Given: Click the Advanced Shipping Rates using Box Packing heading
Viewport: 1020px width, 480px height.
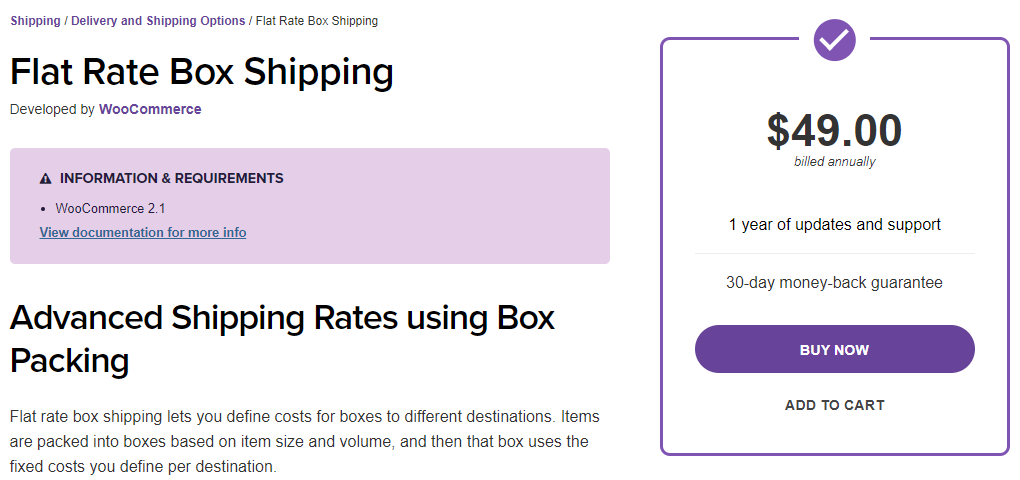Looking at the screenshot, I should [282, 339].
